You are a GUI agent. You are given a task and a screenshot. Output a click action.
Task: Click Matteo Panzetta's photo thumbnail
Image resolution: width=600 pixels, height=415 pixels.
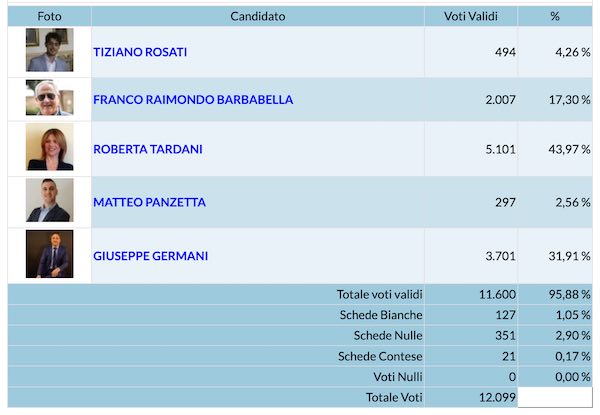click(x=49, y=200)
